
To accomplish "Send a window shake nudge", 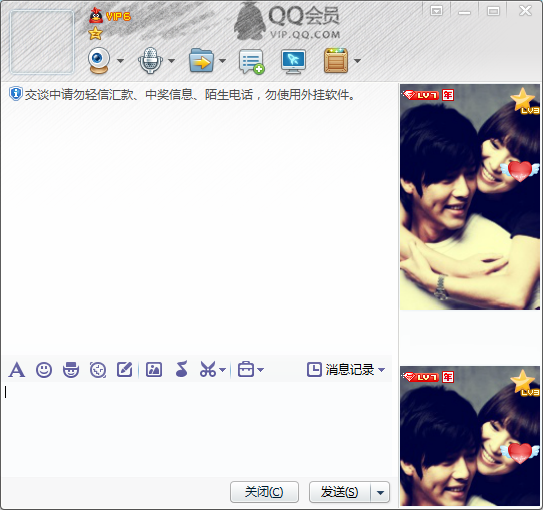I will click(98, 370).
